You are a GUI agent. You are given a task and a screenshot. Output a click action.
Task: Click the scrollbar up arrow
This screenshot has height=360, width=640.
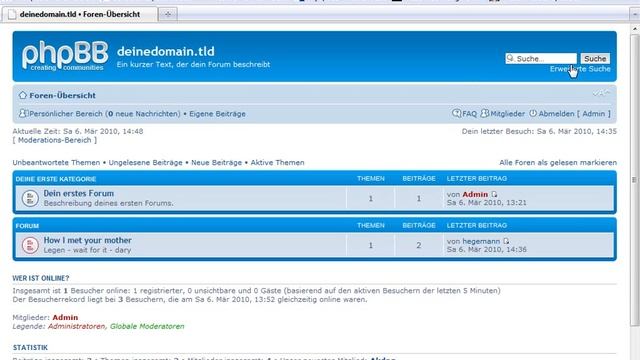(635, 29)
